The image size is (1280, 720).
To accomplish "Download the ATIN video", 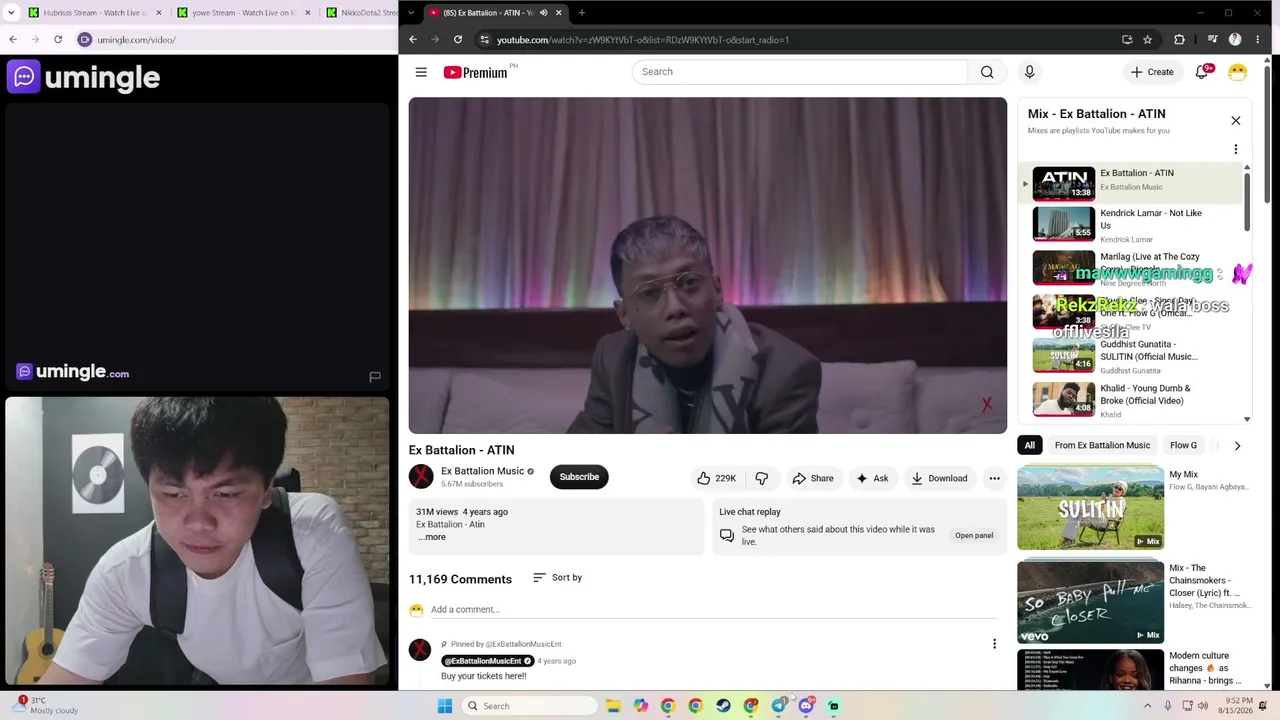I will (x=939, y=478).
